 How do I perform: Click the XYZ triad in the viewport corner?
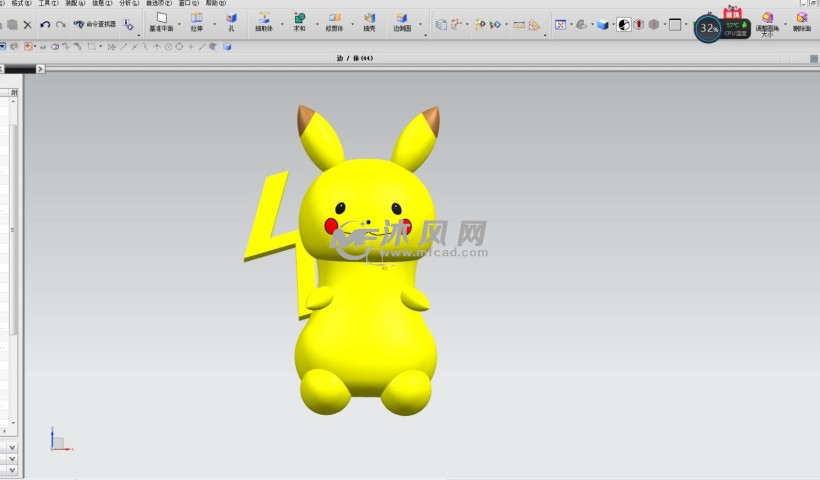61,440
